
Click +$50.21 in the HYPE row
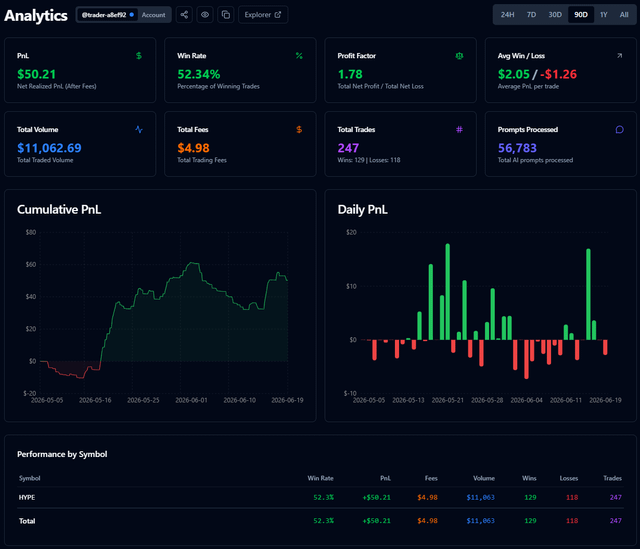click(x=376, y=498)
